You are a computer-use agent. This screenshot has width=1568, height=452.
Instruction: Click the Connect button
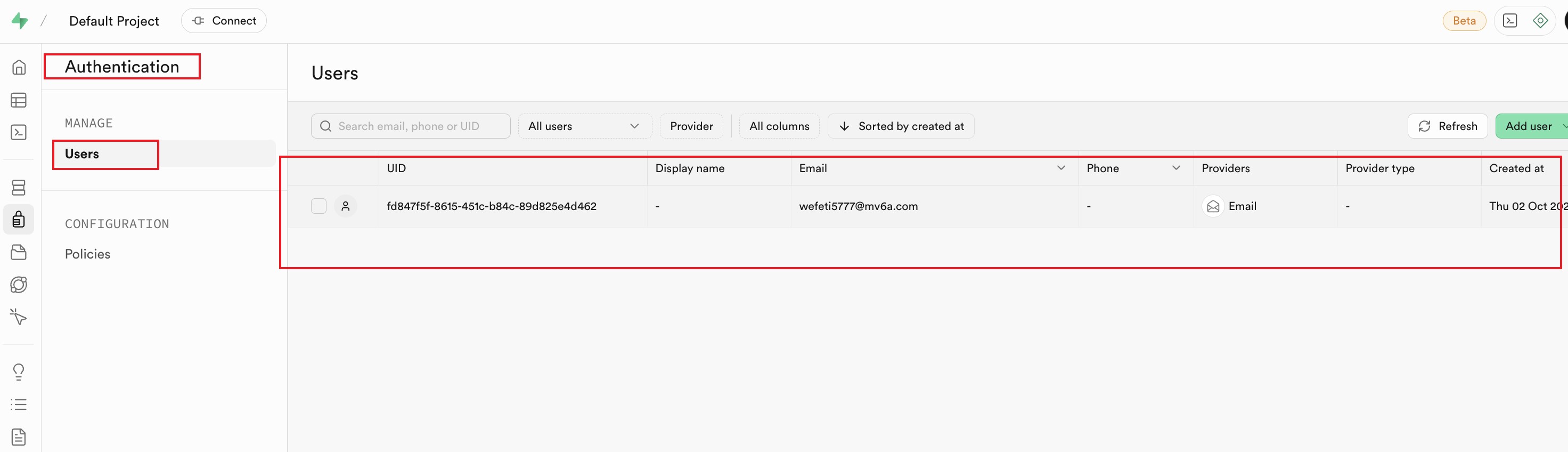pyautogui.click(x=223, y=21)
